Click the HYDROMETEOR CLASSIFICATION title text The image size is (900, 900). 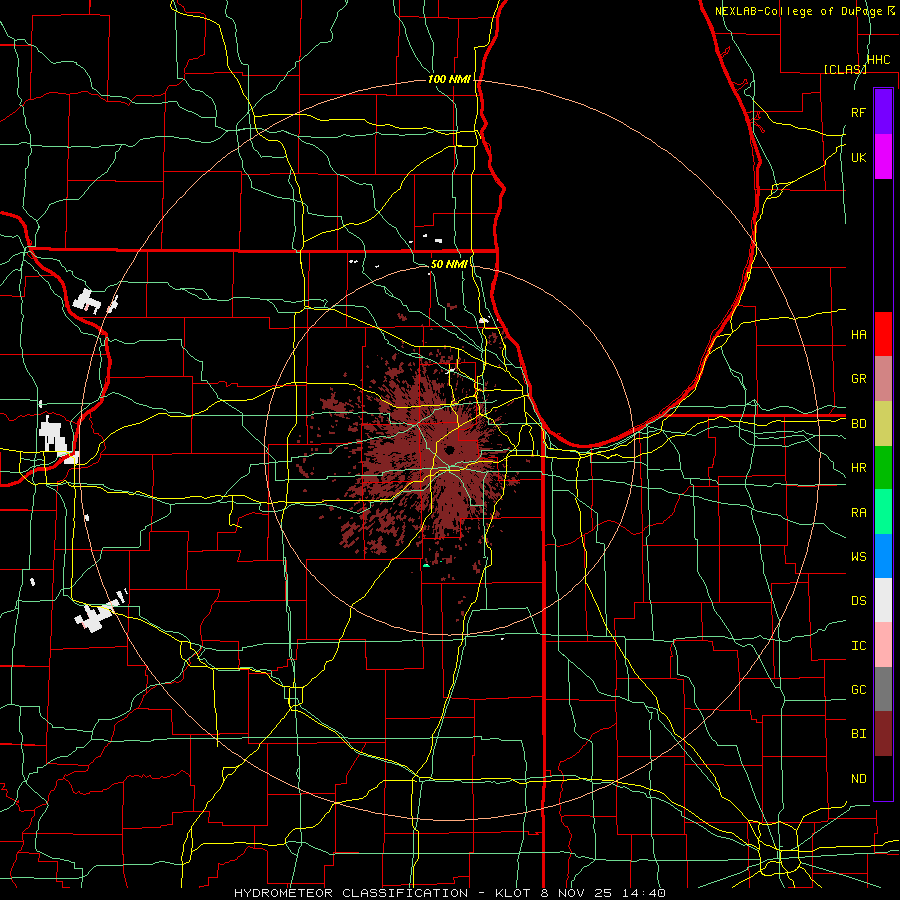351,893
